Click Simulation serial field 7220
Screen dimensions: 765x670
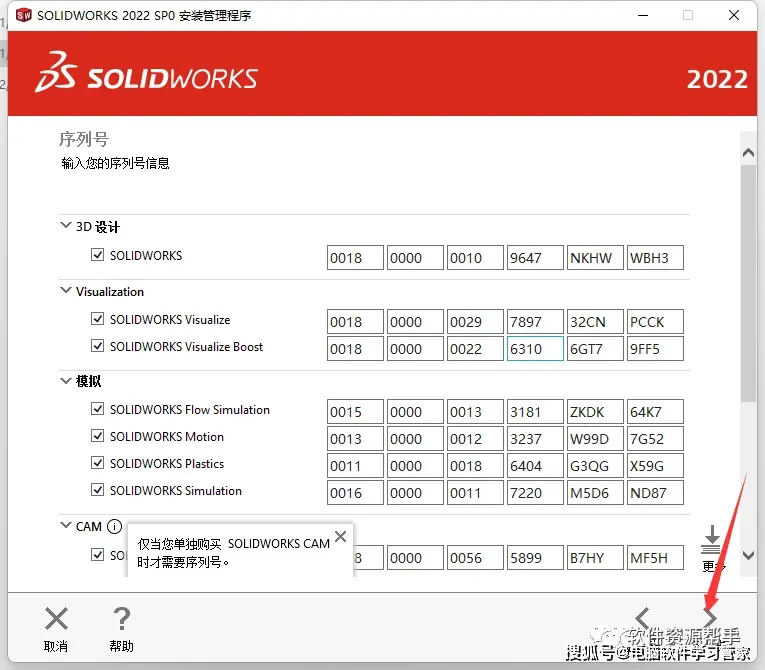coord(535,492)
